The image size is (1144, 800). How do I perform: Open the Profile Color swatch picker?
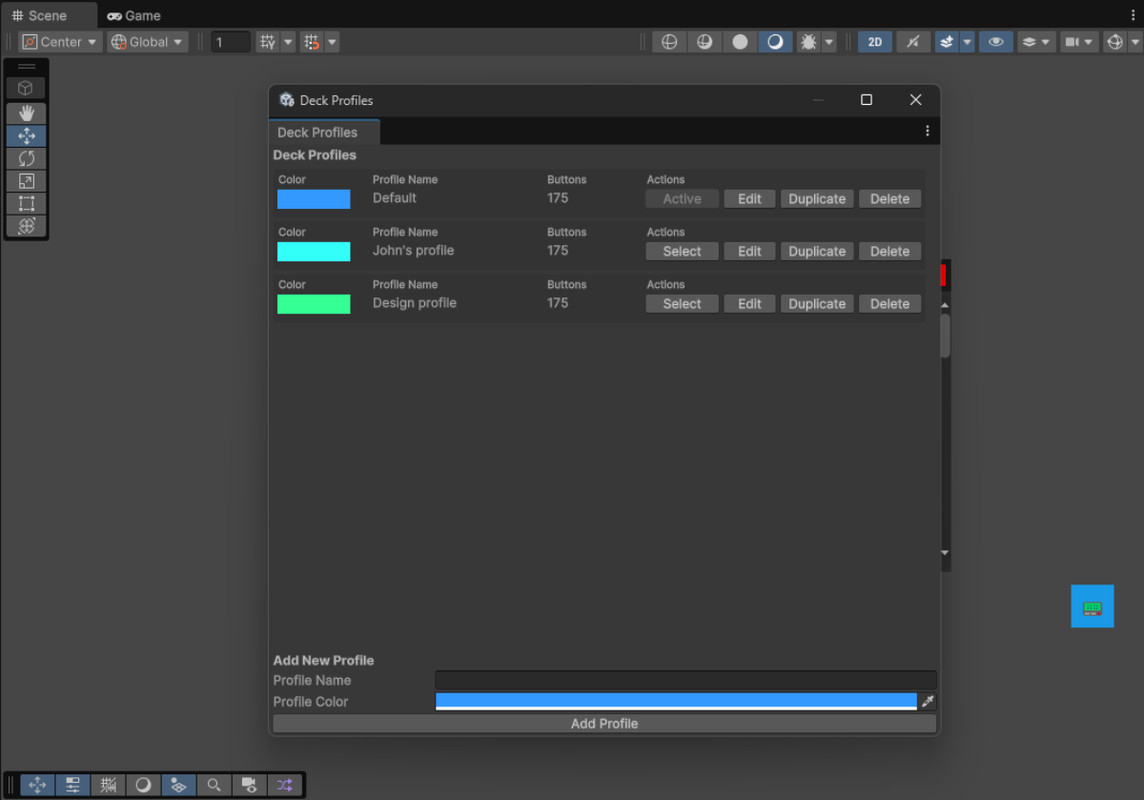click(675, 701)
